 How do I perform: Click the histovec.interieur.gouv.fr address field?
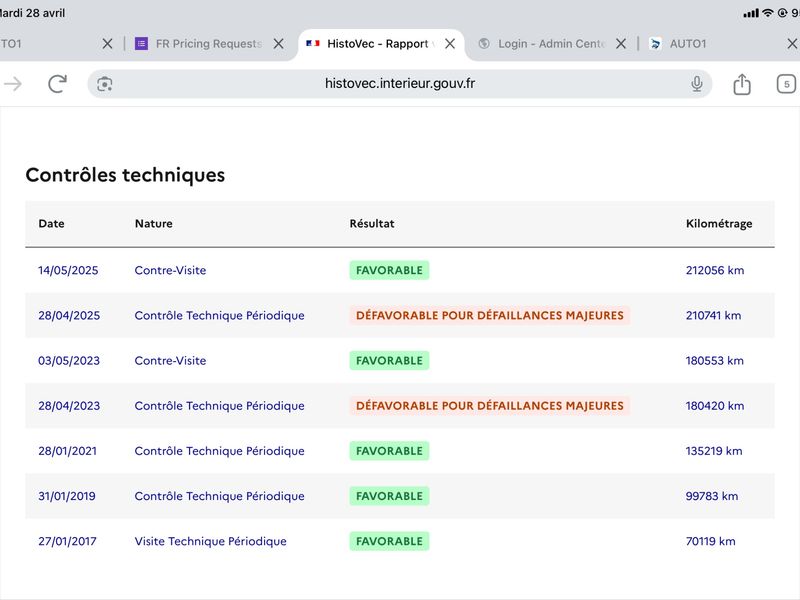click(x=399, y=84)
